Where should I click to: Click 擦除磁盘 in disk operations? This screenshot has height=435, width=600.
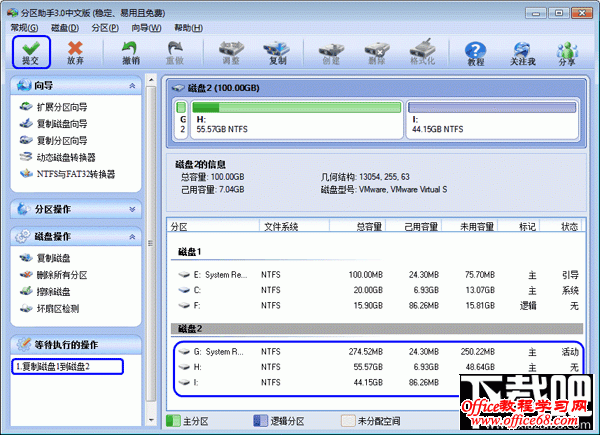(45, 292)
